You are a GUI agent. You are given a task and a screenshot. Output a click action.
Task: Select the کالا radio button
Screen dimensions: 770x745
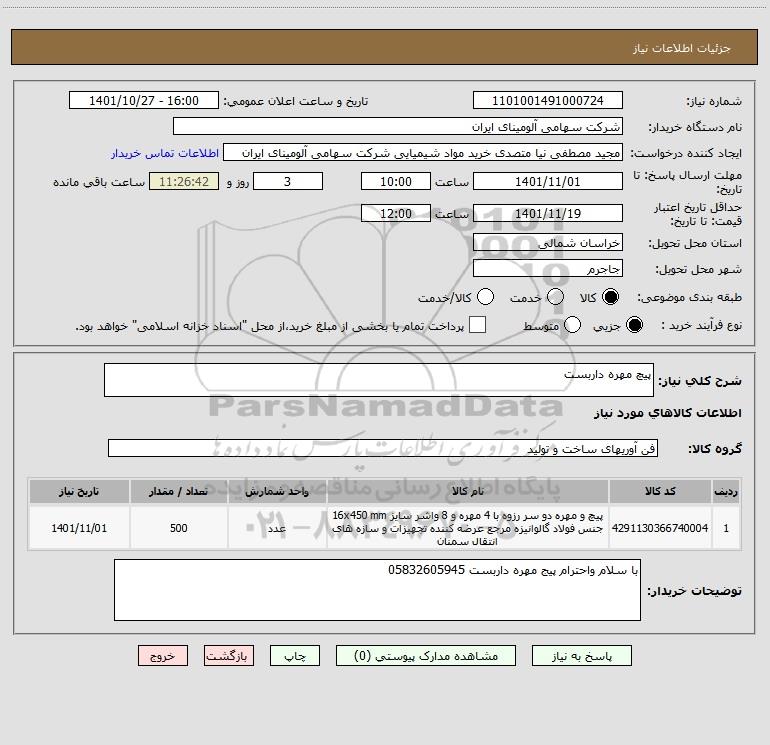[x=610, y=297]
